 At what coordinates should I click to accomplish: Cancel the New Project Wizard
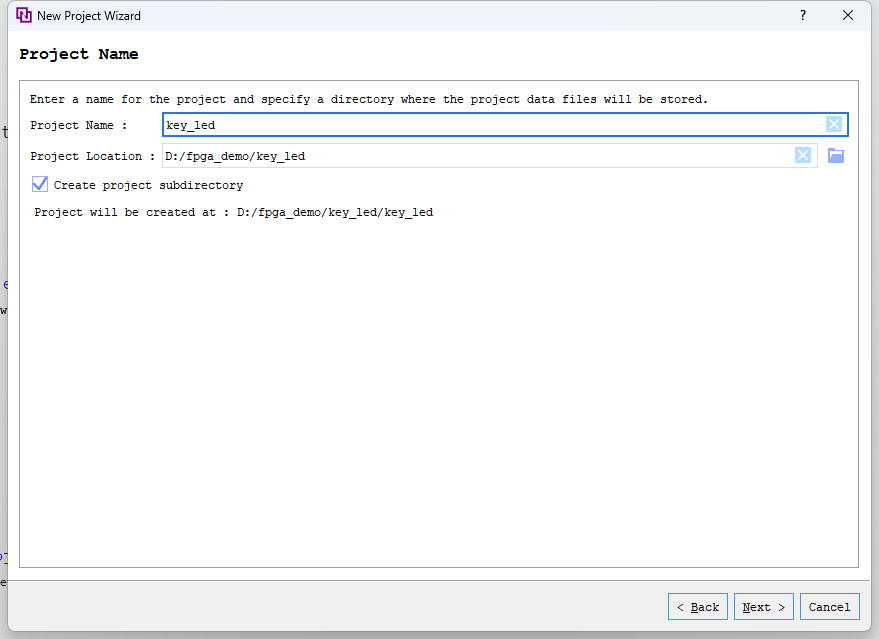click(829, 606)
